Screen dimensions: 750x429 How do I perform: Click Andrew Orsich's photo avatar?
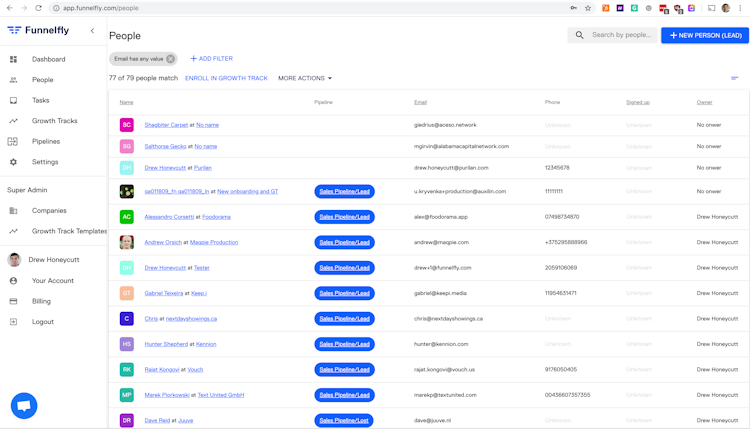[127, 242]
